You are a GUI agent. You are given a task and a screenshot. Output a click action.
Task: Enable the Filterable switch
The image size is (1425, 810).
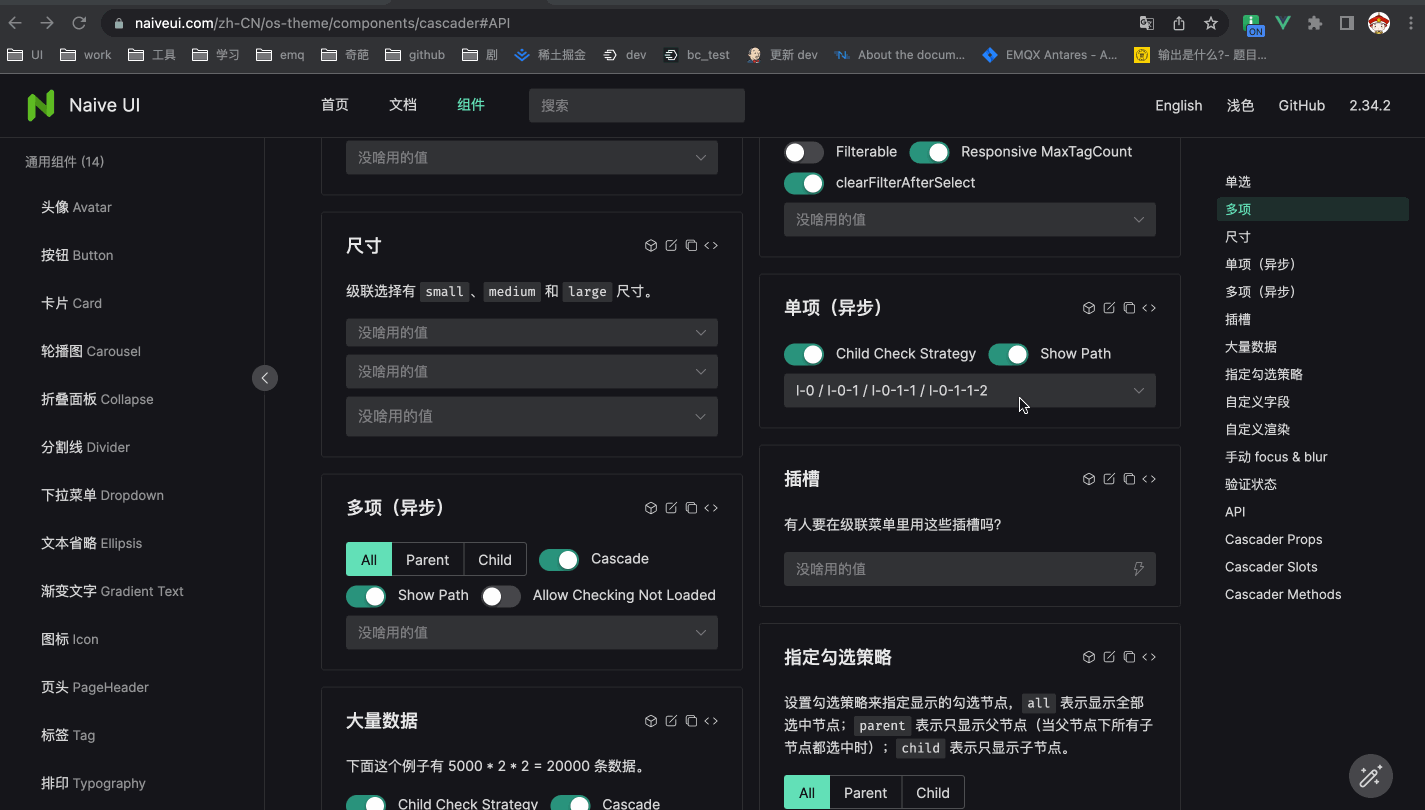coord(804,152)
